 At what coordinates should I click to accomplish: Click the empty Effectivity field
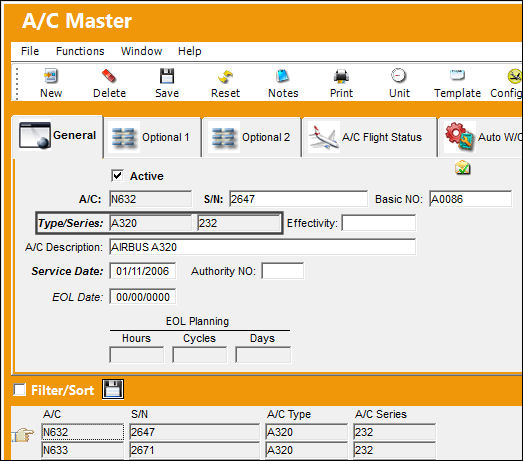click(379, 223)
